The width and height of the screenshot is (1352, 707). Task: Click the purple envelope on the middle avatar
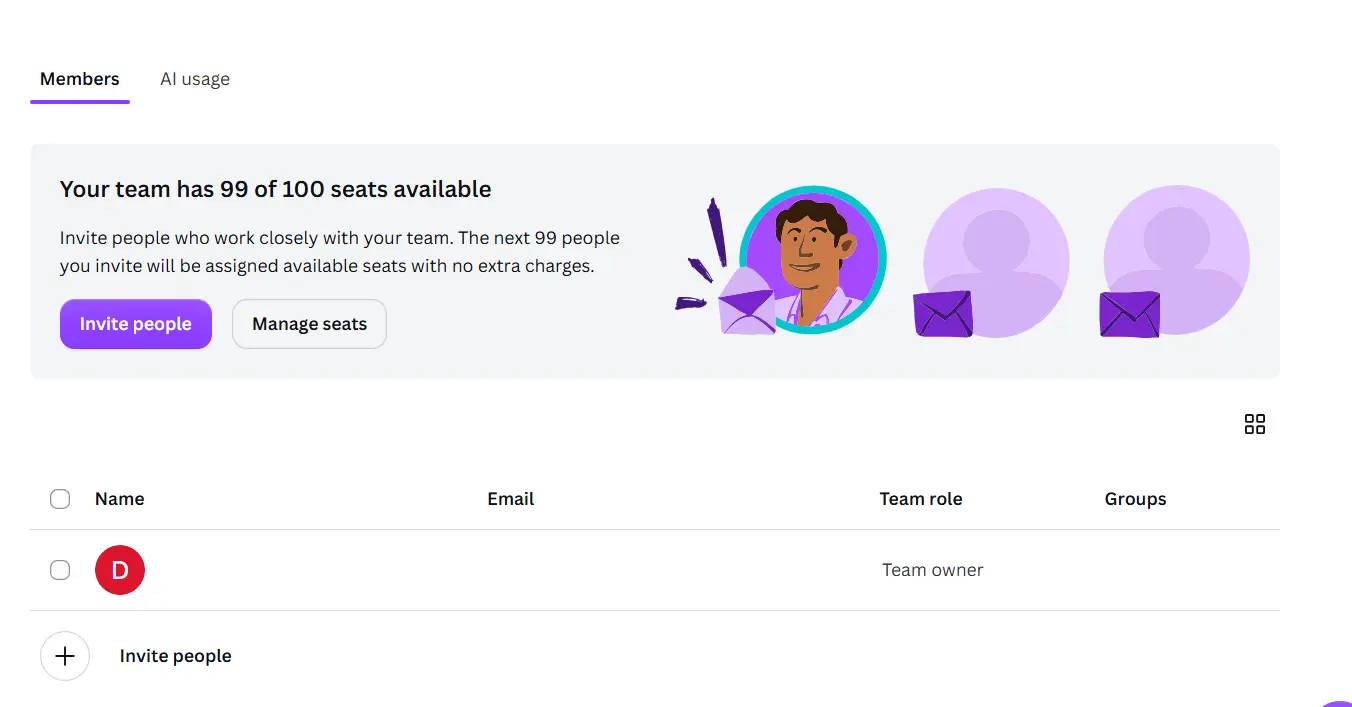click(x=942, y=314)
